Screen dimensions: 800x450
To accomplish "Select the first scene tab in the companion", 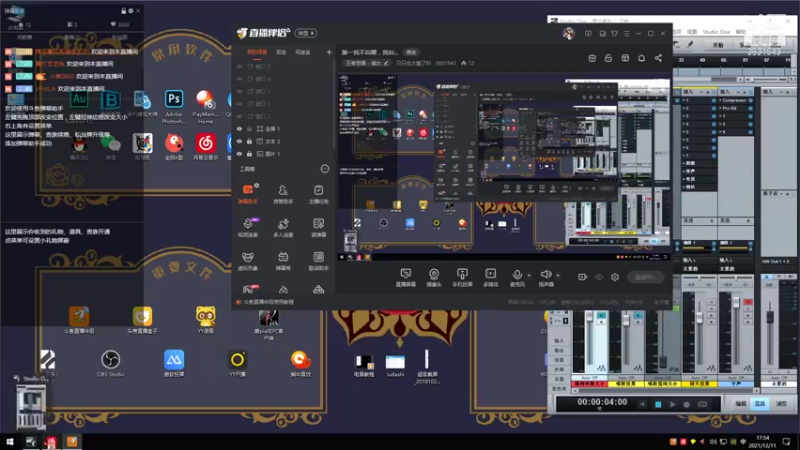I will point(257,52).
